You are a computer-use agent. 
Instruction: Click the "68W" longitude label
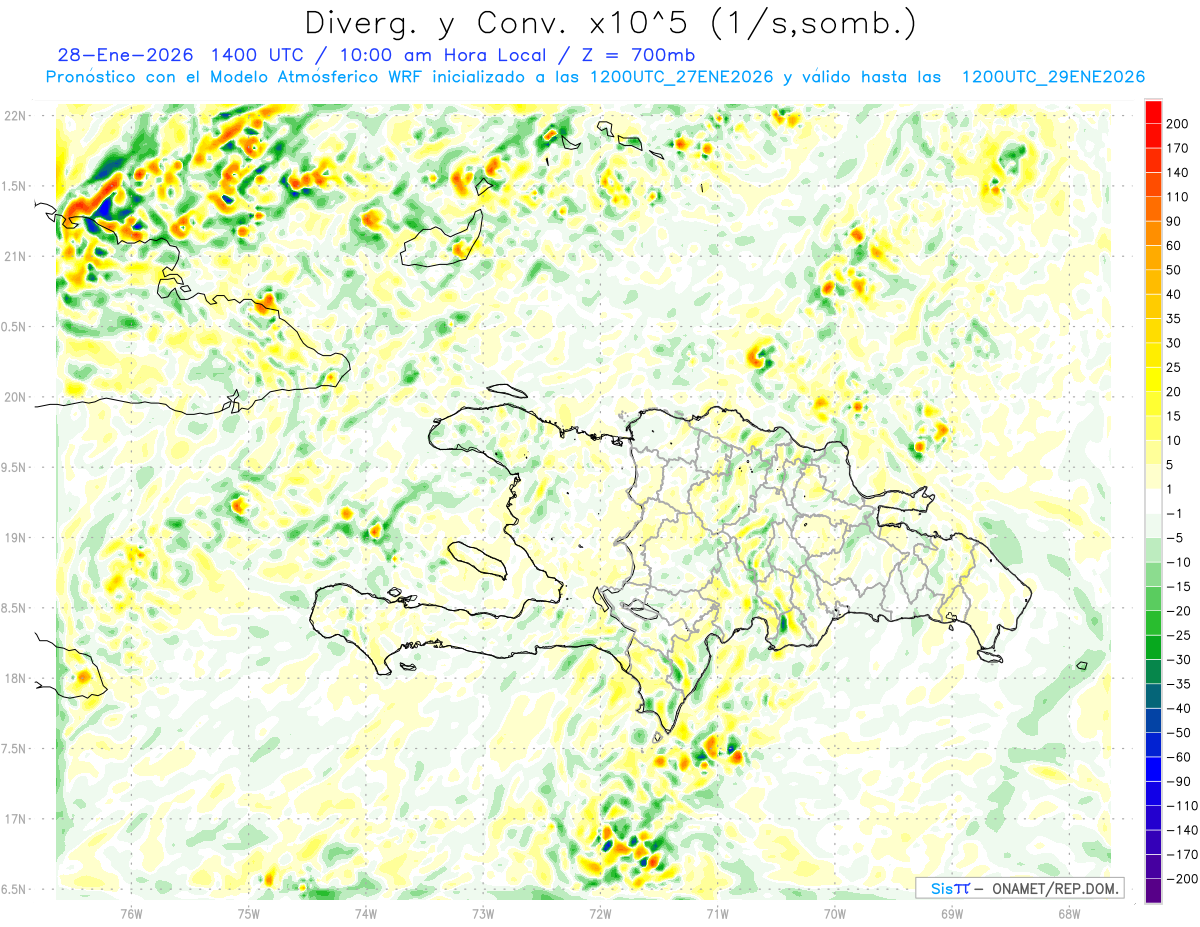[x=1069, y=913]
